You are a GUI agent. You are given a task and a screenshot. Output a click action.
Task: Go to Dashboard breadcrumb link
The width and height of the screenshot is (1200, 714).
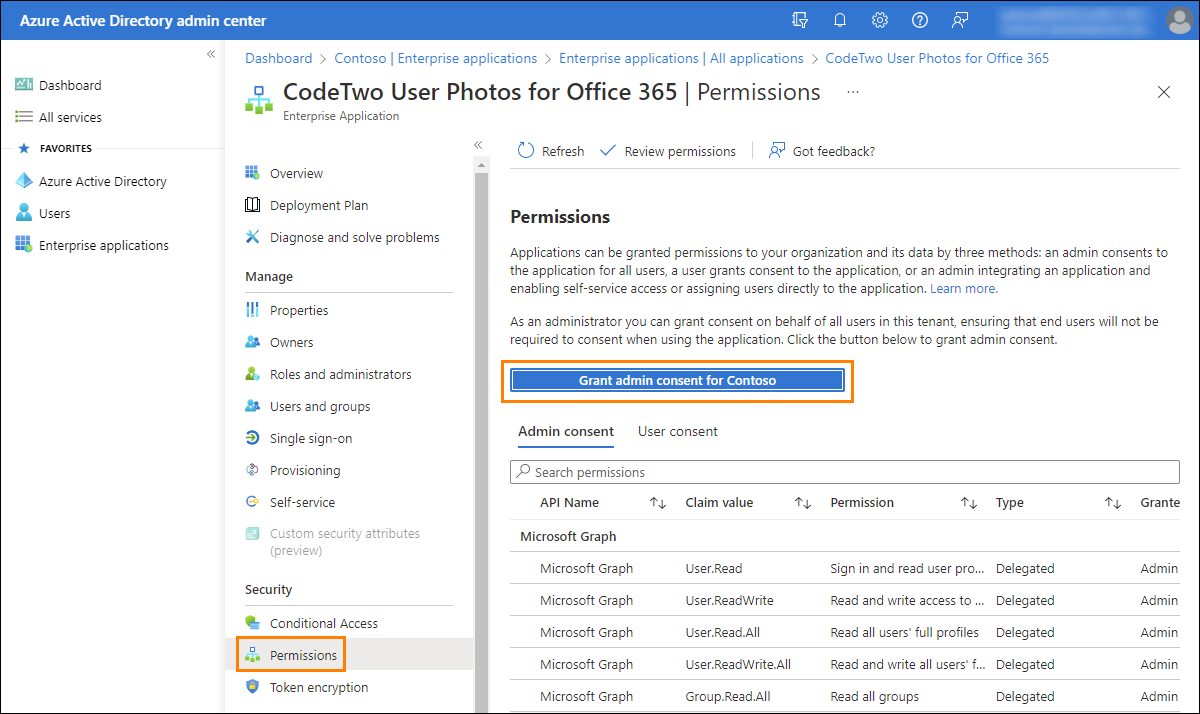coord(279,58)
